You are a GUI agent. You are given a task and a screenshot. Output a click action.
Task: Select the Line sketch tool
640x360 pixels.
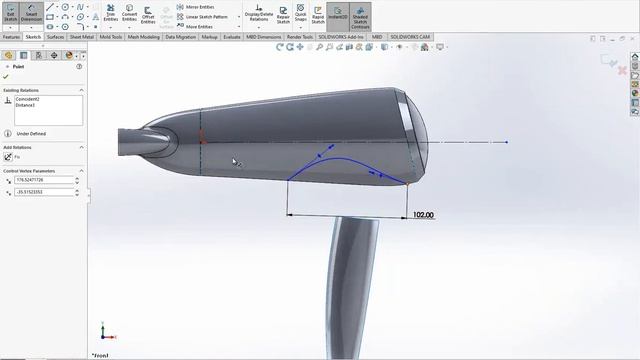(50, 7)
